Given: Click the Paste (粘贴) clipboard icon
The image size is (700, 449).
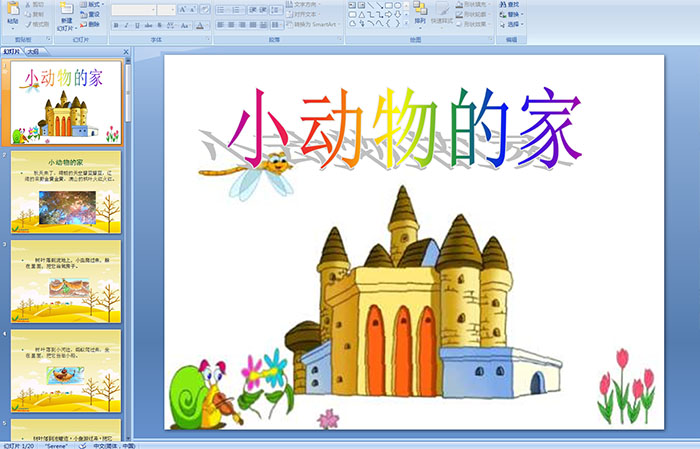Looking at the screenshot, I should pyautogui.click(x=13, y=9).
